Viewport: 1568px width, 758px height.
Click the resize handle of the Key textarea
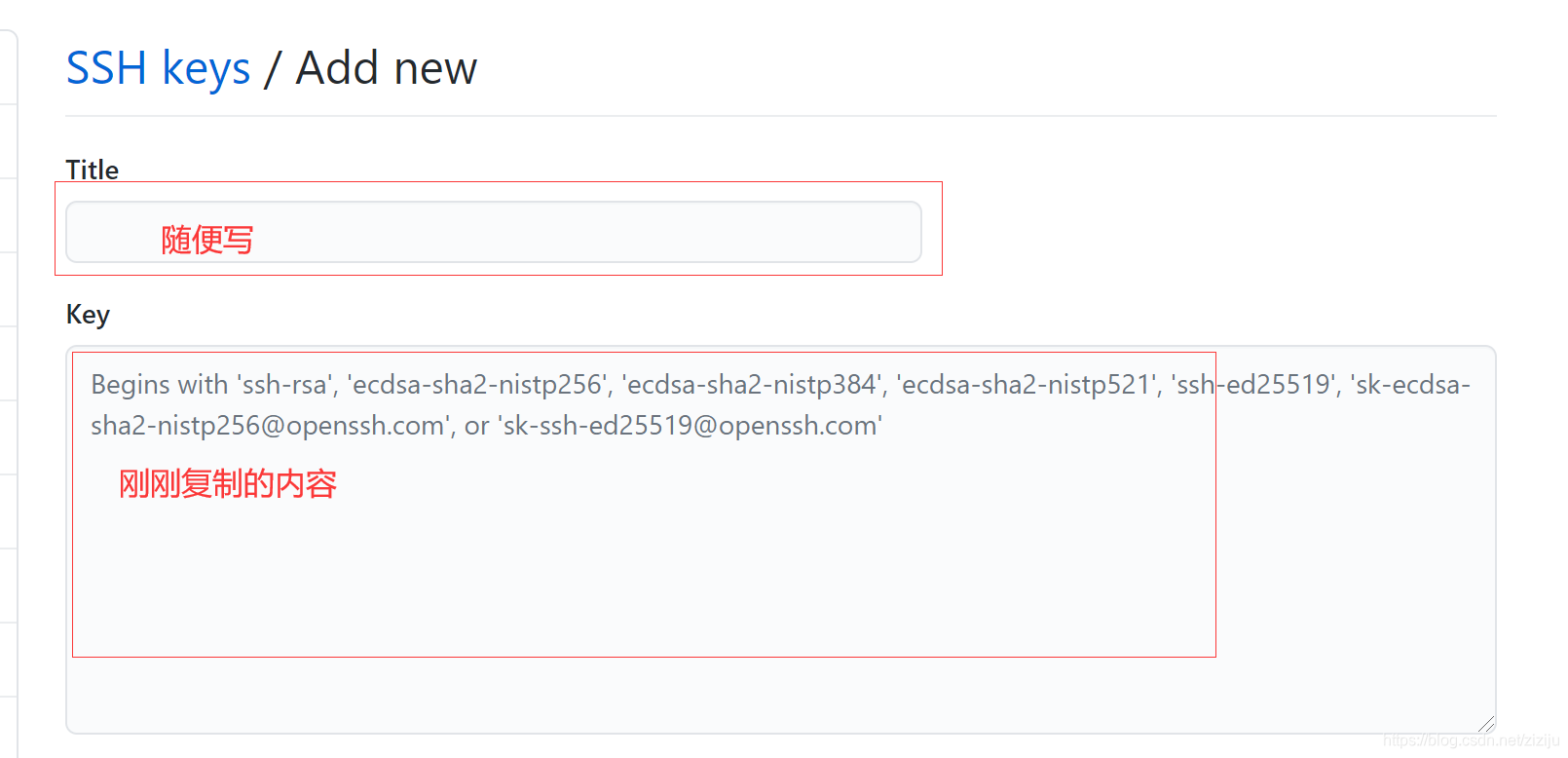(x=1487, y=723)
